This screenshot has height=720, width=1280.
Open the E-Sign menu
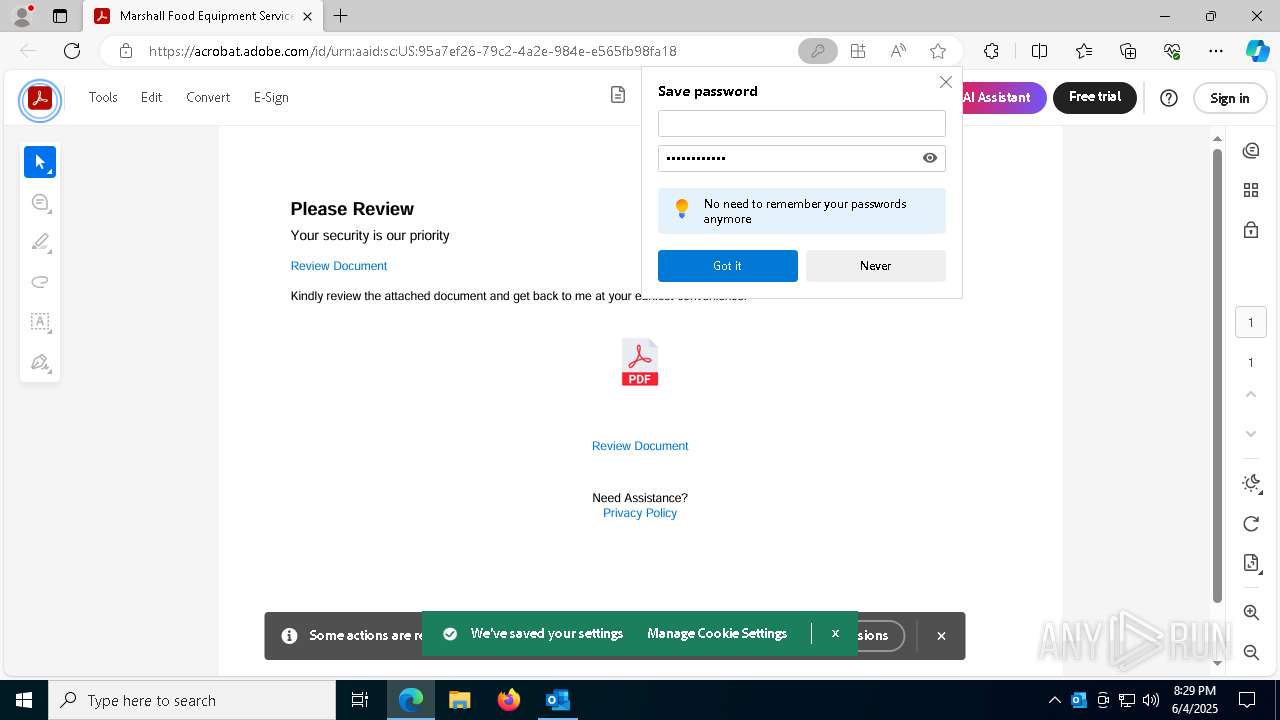pos(271,97)
